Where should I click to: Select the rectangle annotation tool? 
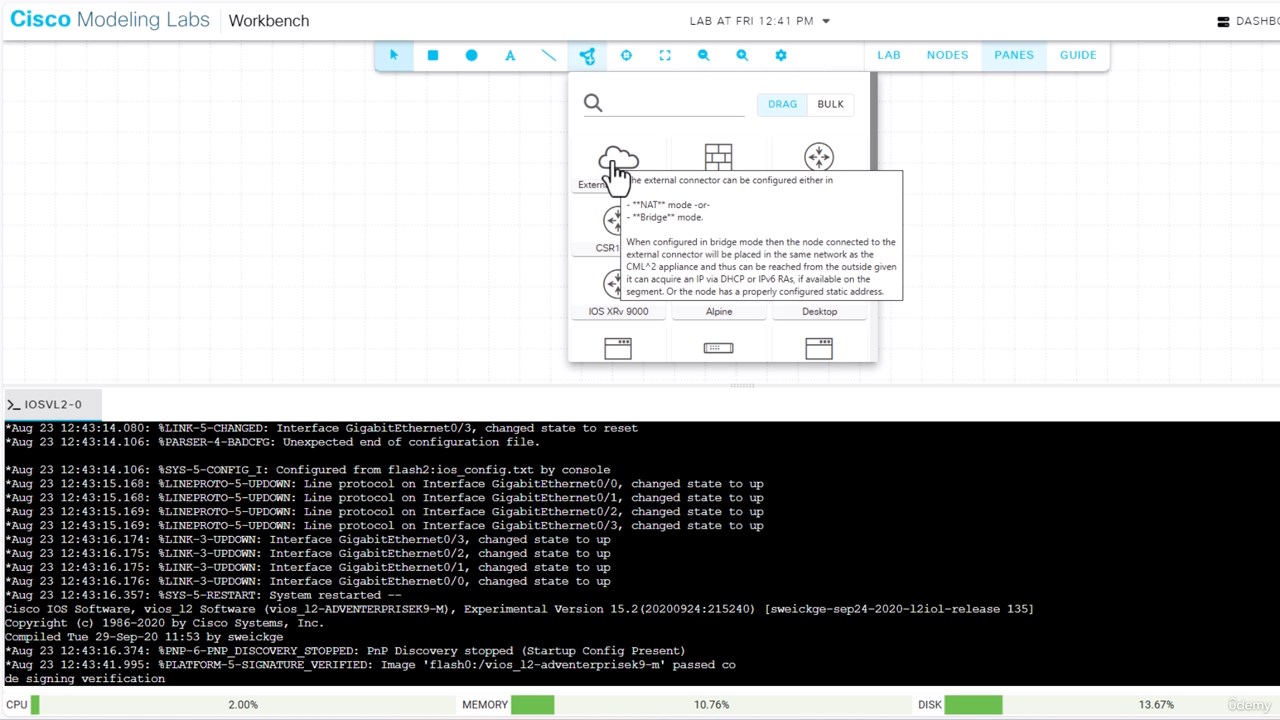[433, 56]
